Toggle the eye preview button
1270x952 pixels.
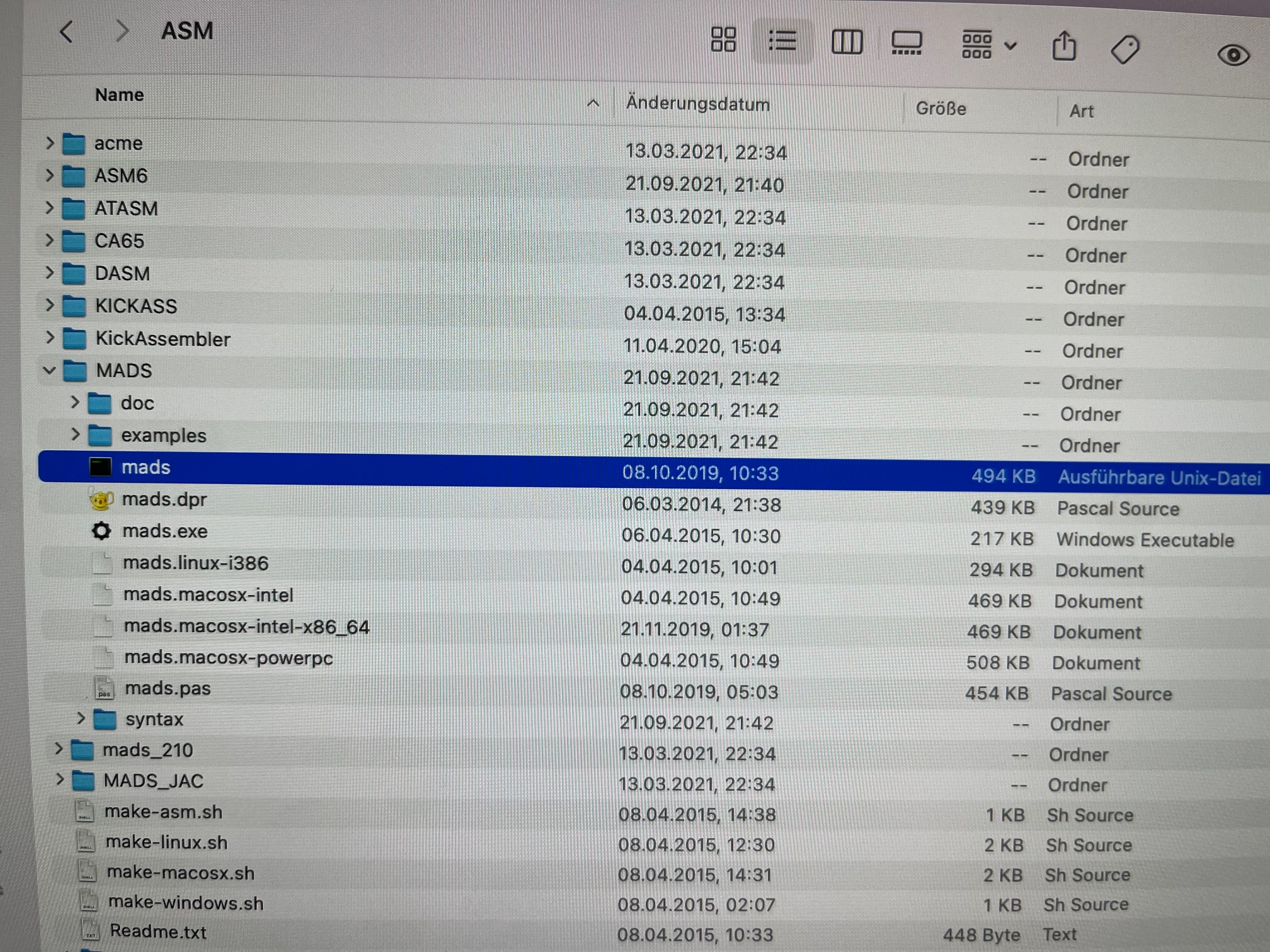1233,55
